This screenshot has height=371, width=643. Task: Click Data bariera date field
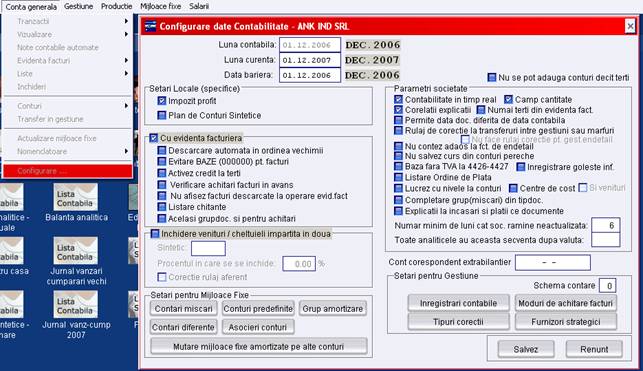(x=310, y=75)
